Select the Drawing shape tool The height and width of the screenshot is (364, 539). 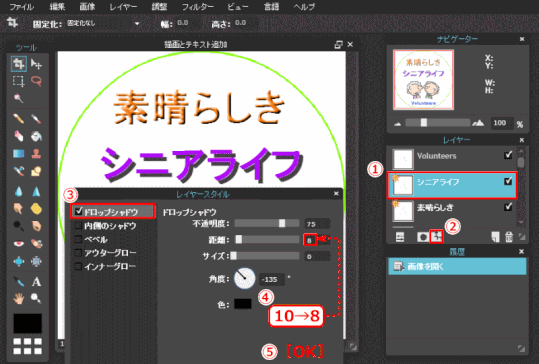[36, 171]
